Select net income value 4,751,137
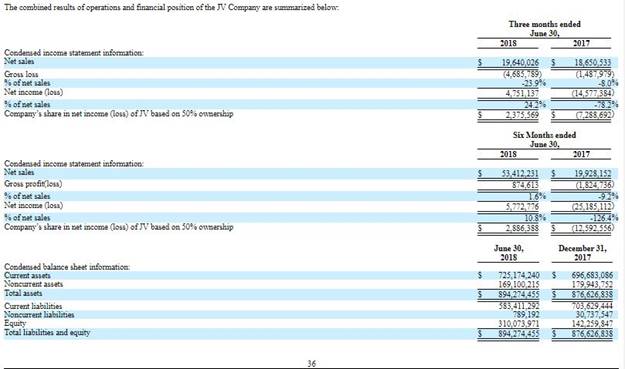The width and height of the screenshot is (625, 369). click(x=522, y=93)
